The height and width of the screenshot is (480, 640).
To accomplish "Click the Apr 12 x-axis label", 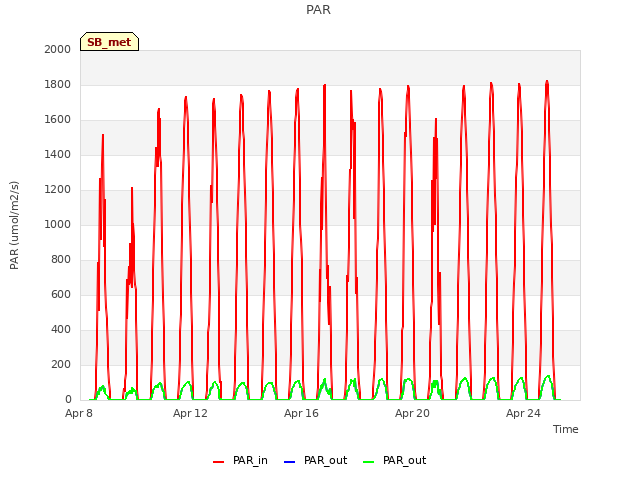I will 190,413.
